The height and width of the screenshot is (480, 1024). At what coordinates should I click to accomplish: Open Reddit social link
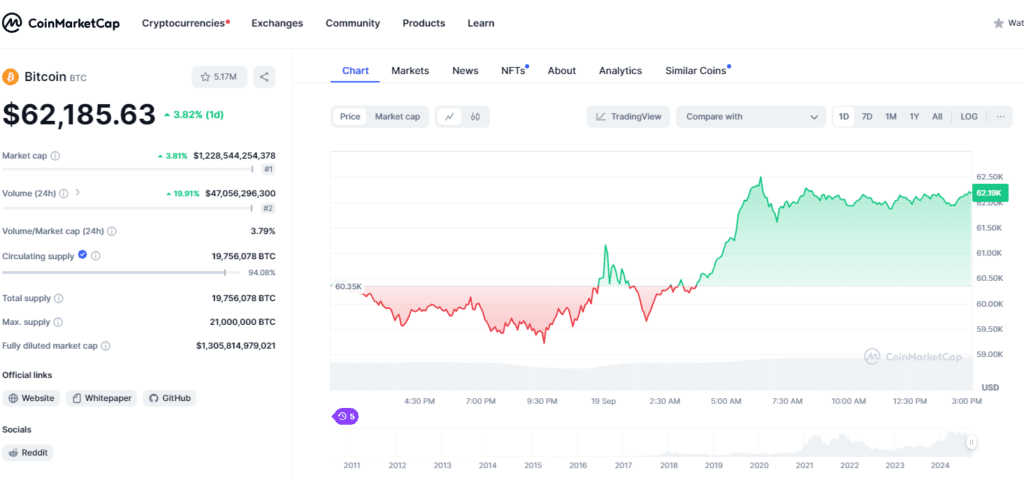coord(28,453)
